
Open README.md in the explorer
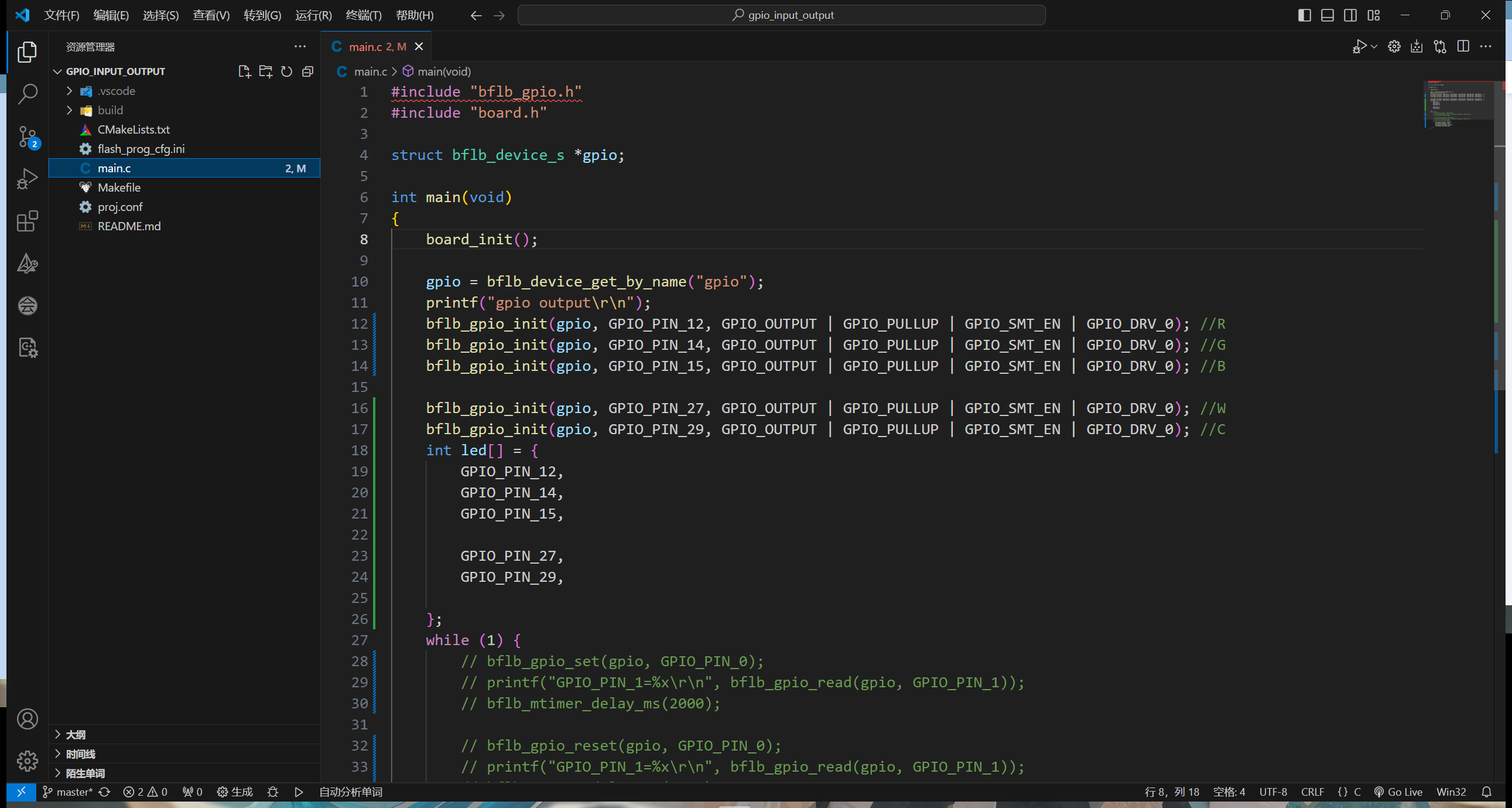[x=129, y=227]
